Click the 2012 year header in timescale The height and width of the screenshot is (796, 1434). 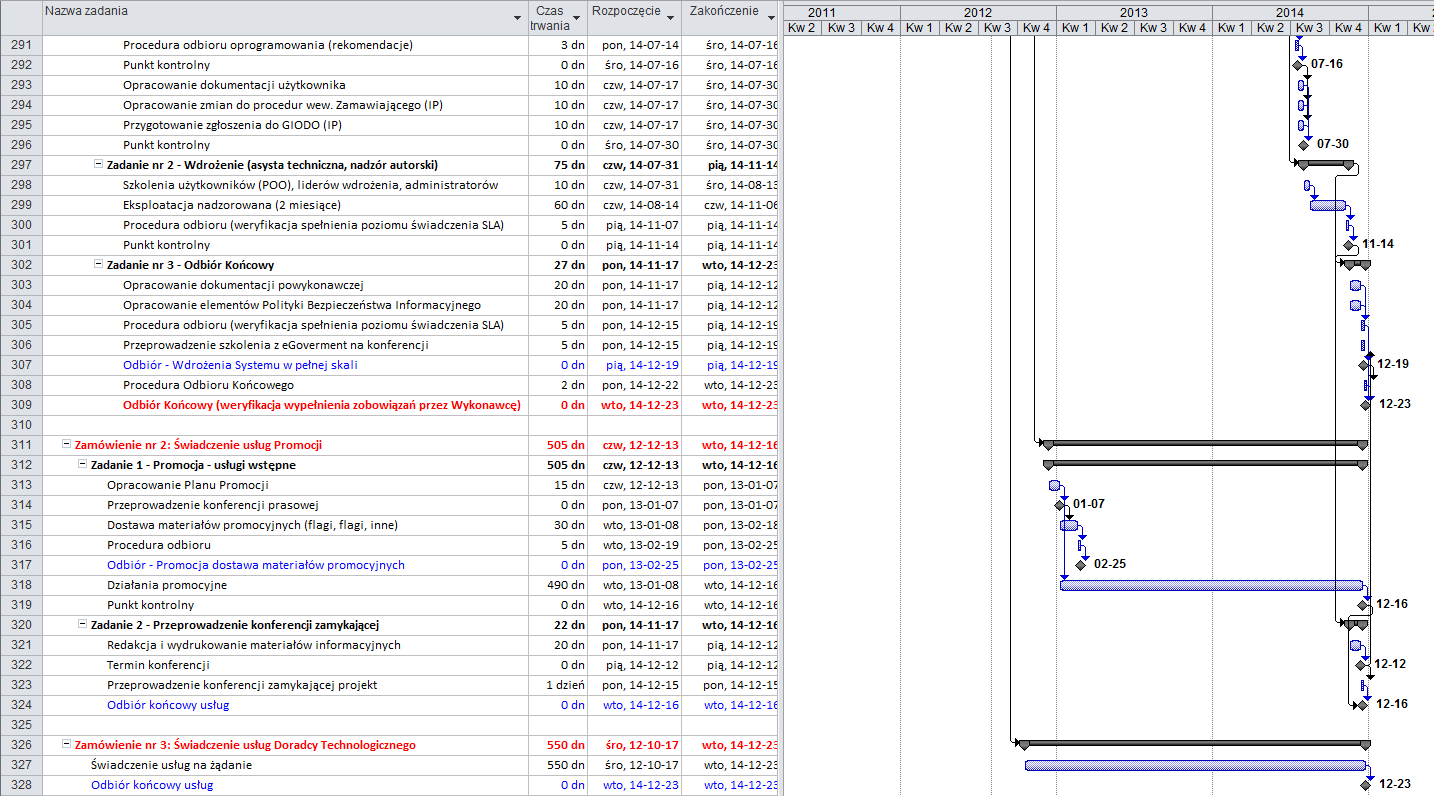pos(978,12)
